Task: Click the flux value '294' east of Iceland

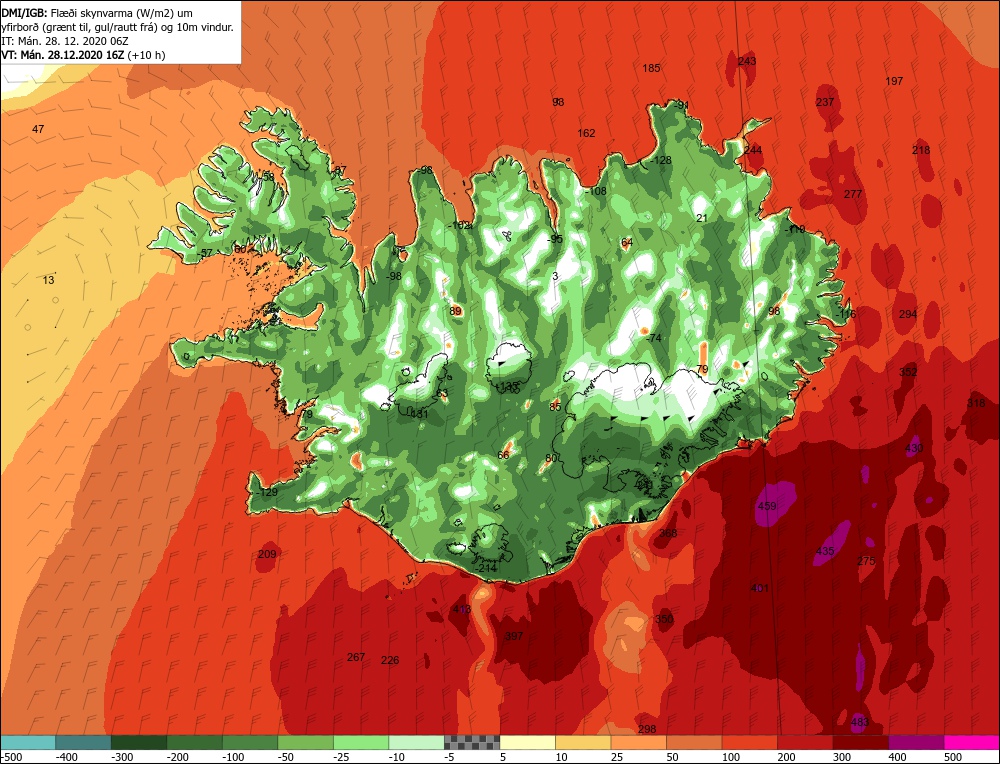Action: coord(908,314)
